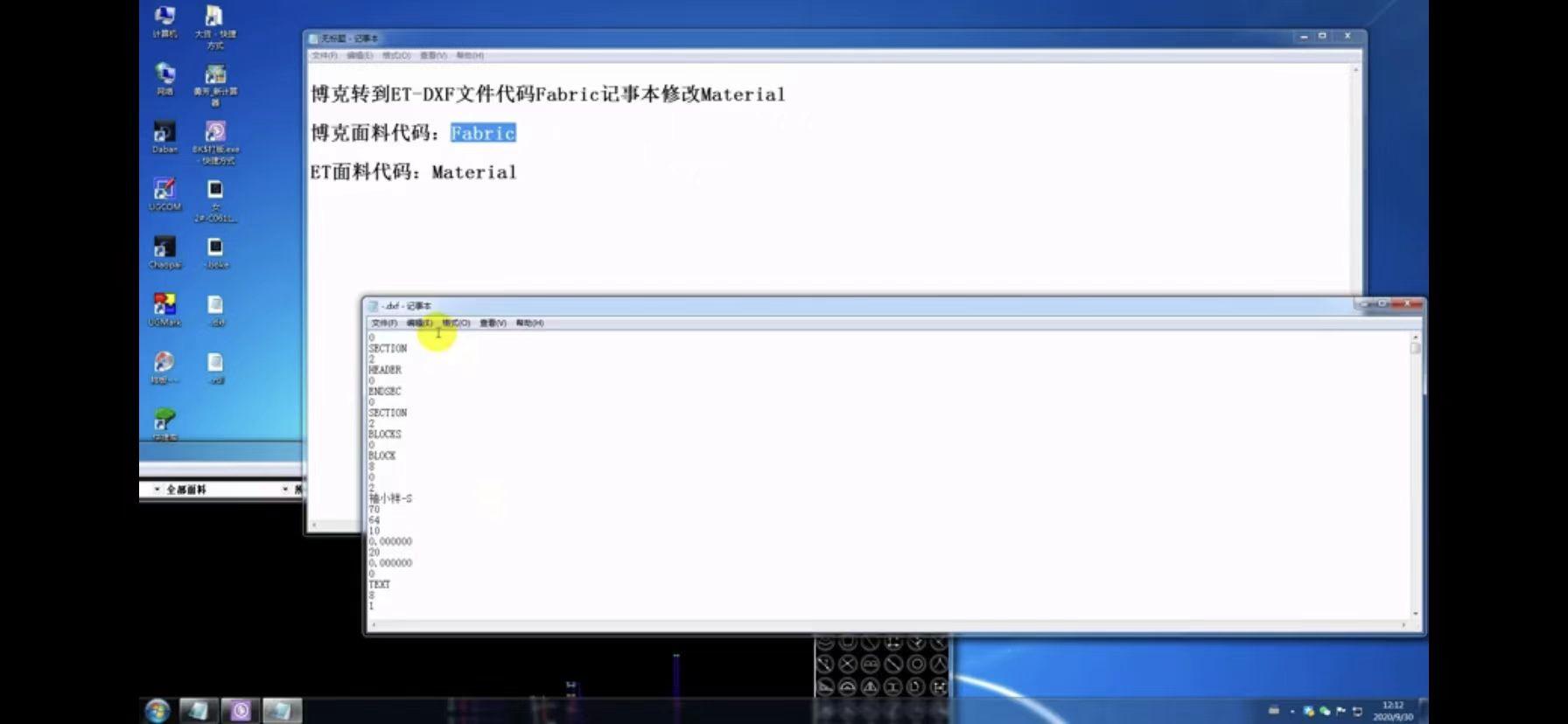Switch to third taskbar Notepad button
This screenshot has height=724, width=1568.
pyautogui.click(x=282, y=710)
